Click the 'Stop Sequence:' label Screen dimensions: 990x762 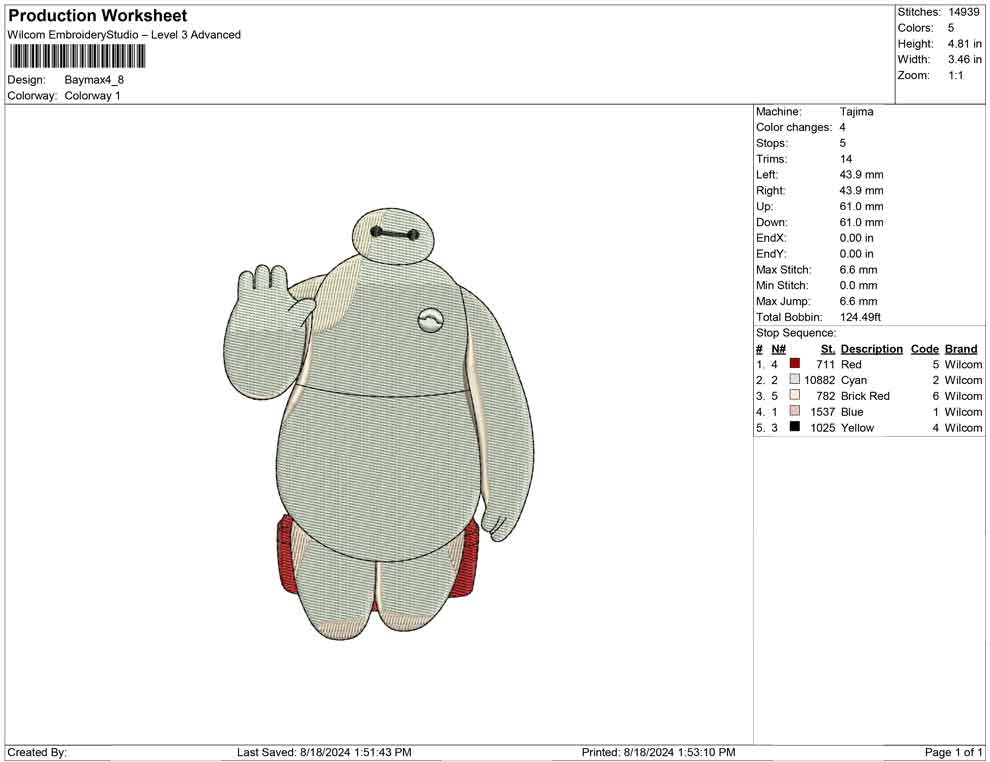796,333
